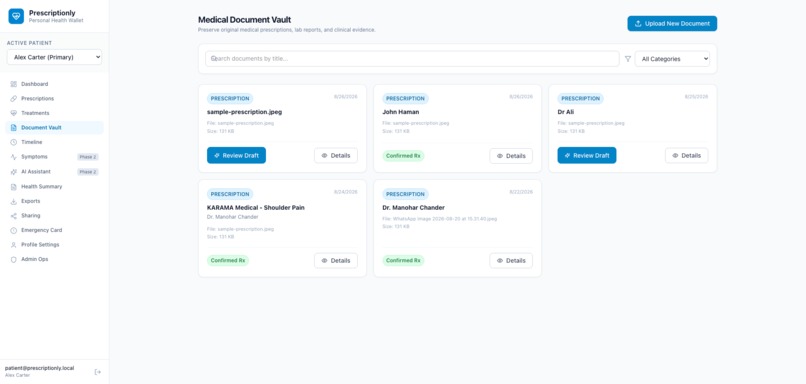Open AI Assistant Phase 2 item
This screenshot has height=384, width=806.
(54, 172)
